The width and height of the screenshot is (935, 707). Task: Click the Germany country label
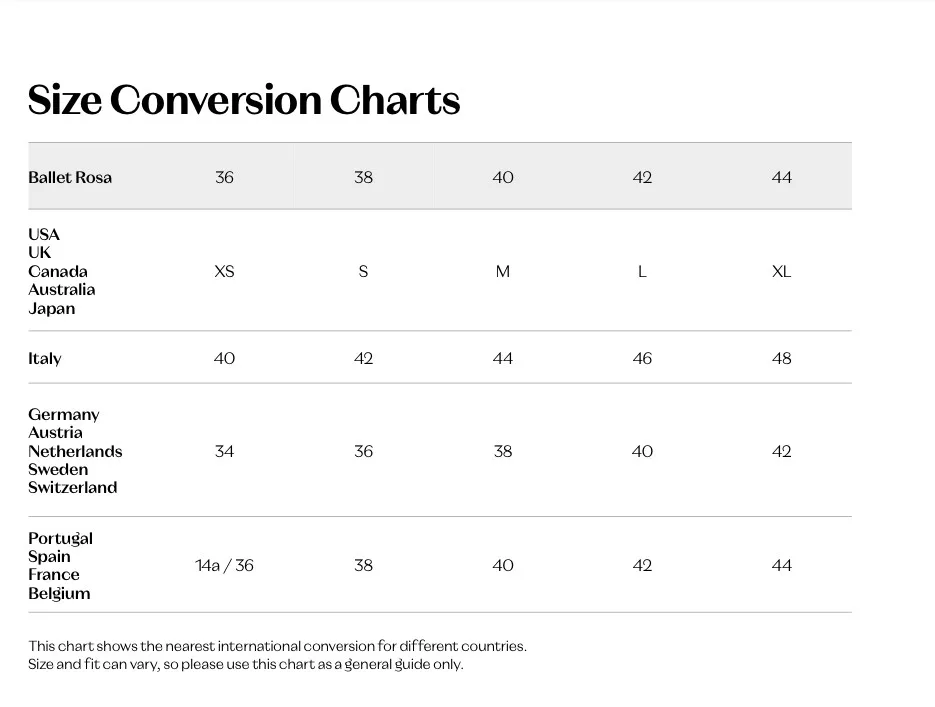[64, 414]
